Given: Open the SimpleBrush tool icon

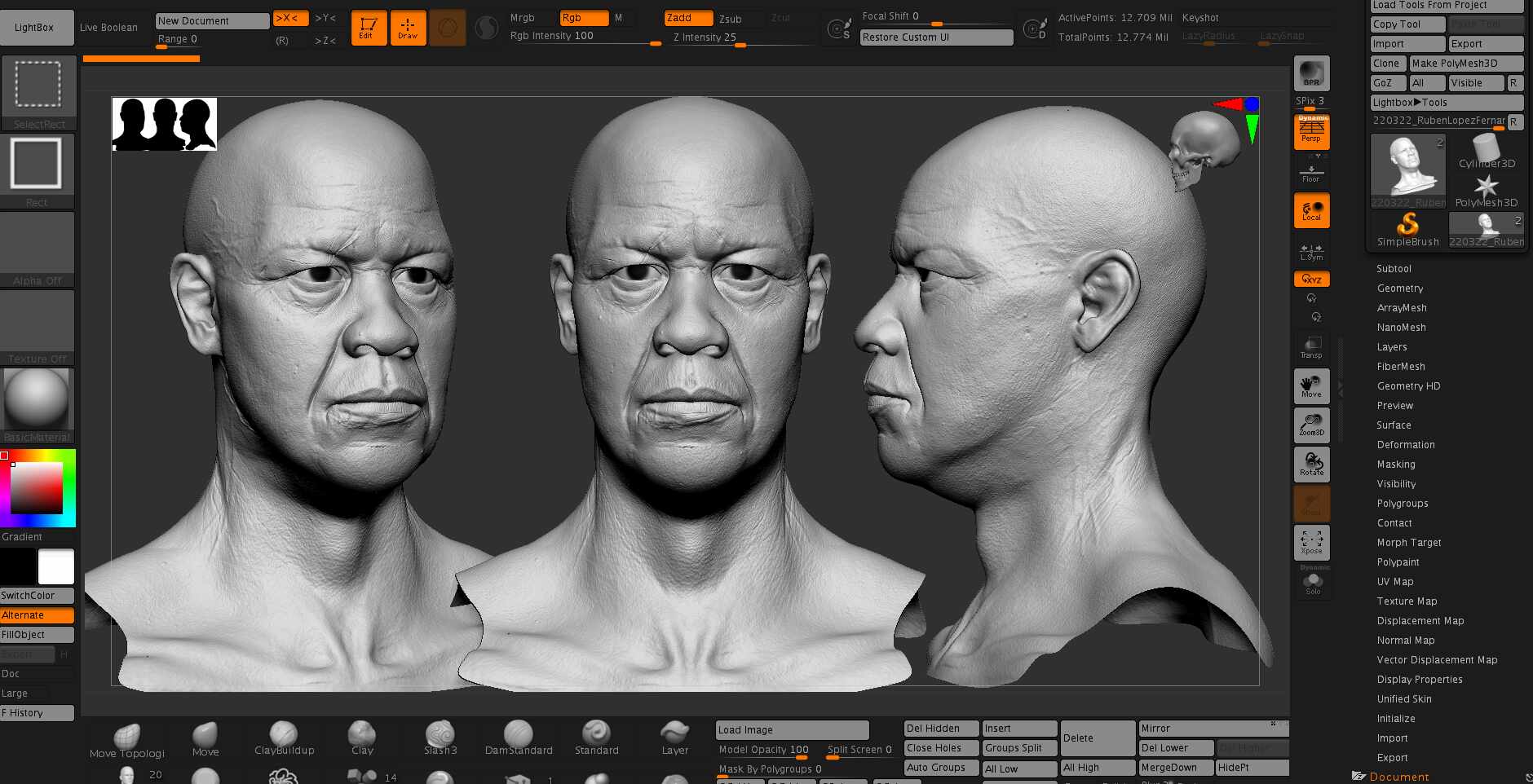Looking at the screenshot, I should pyautogui.click(x=1408, y=230).
